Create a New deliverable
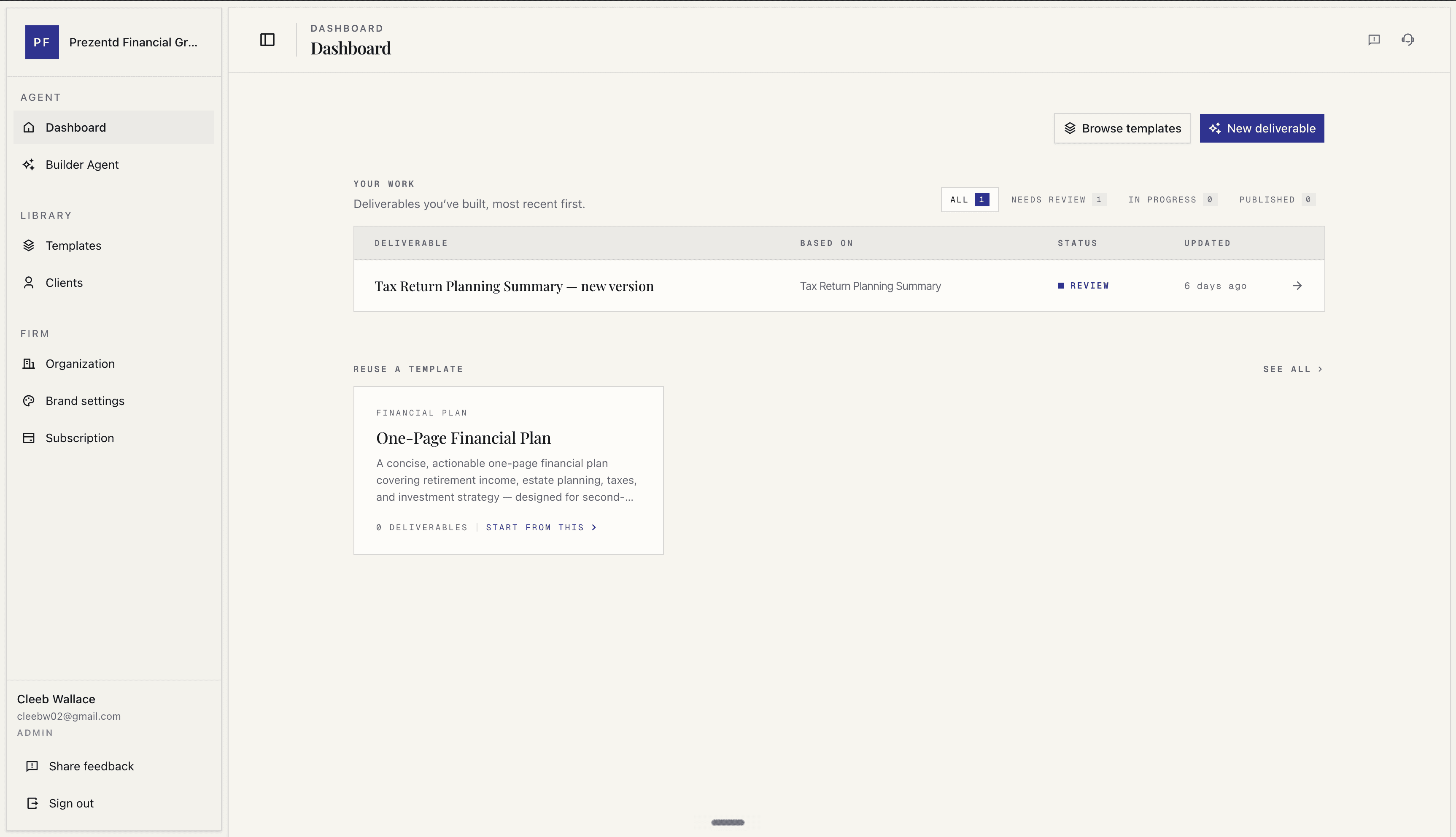Screen dimensions: 1456x837 point(1262,128)
